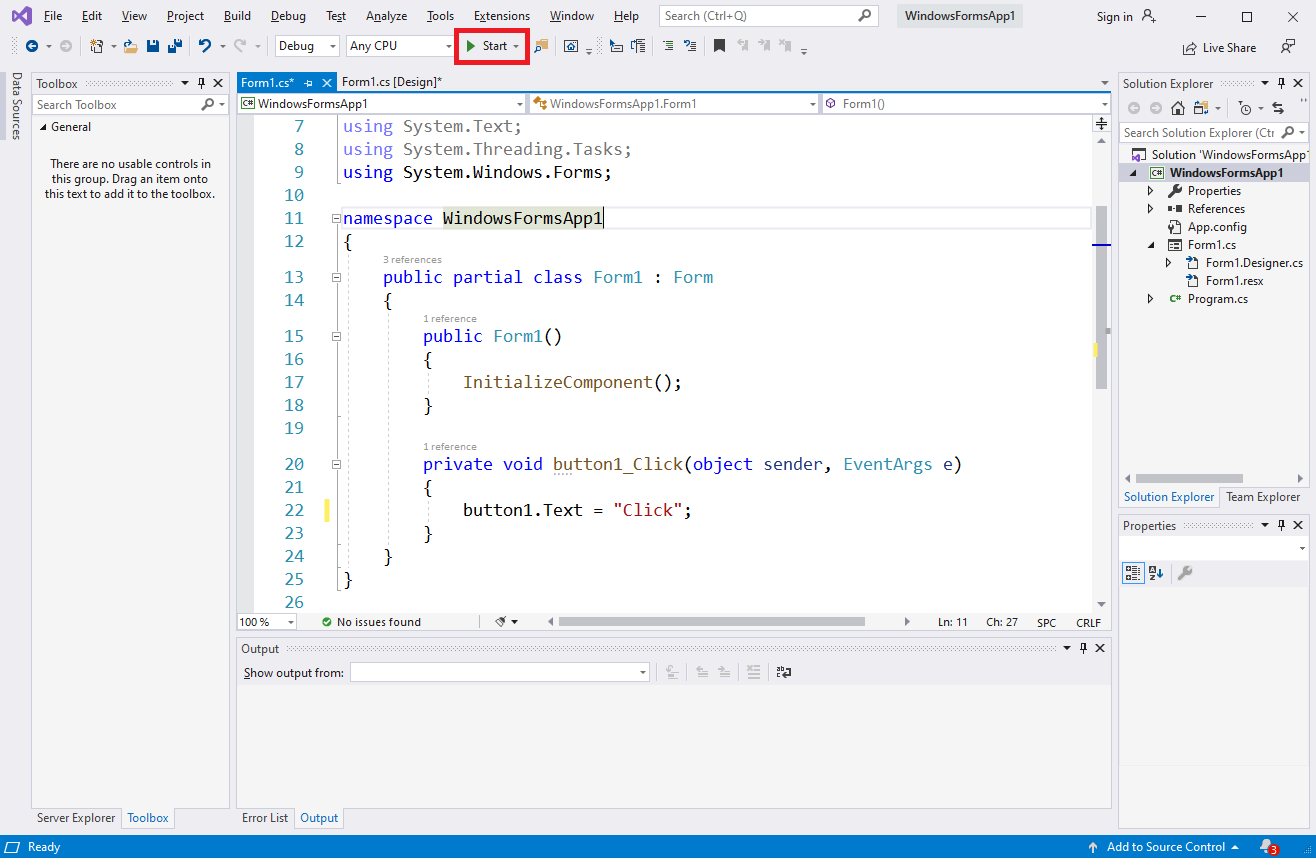Screen dimensions: 1316x858
Task: Click Sync with Active Document icon
Action: click(x=1278, y=108)
